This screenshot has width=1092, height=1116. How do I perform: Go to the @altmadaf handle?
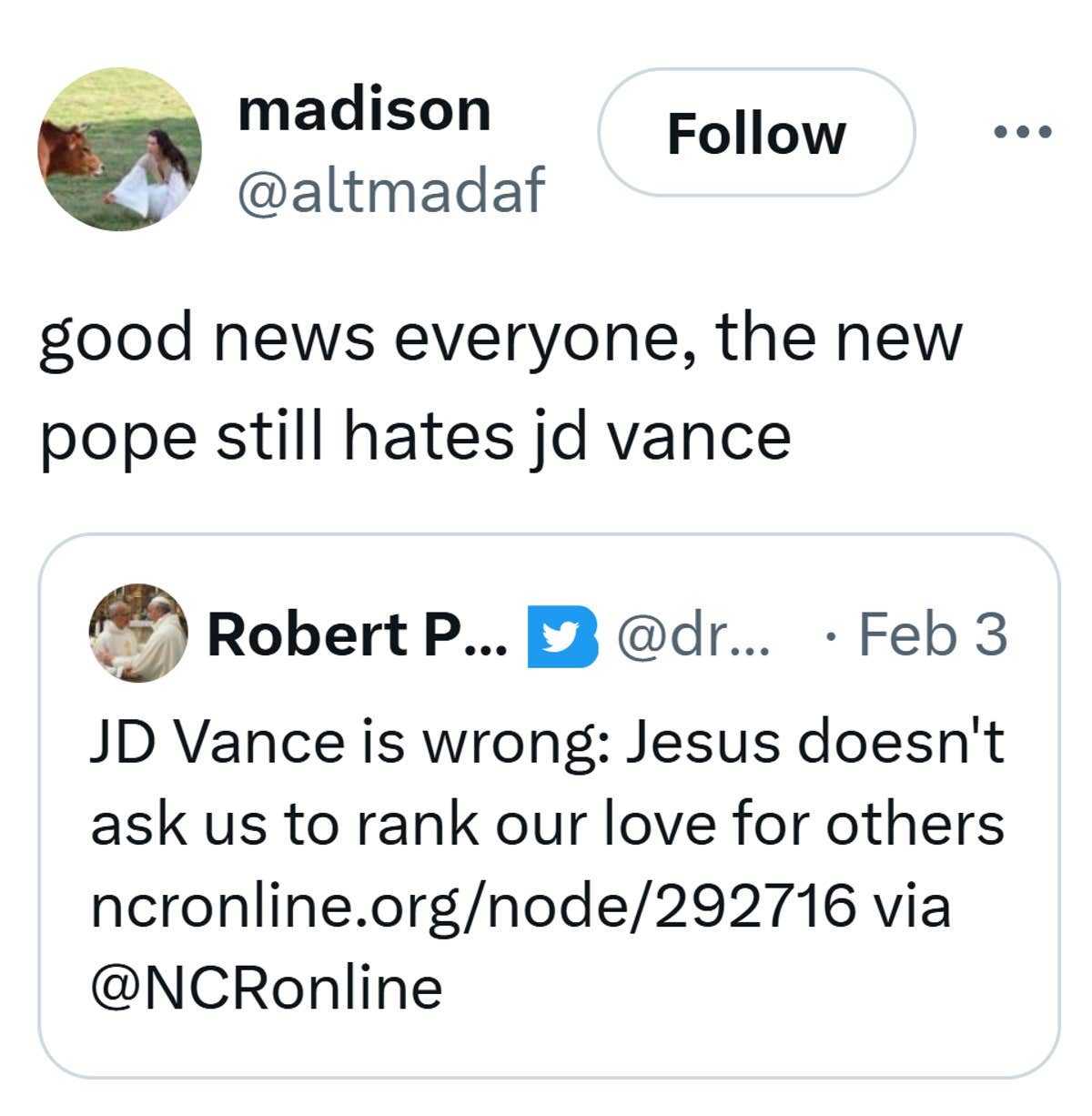click(390, 190)
